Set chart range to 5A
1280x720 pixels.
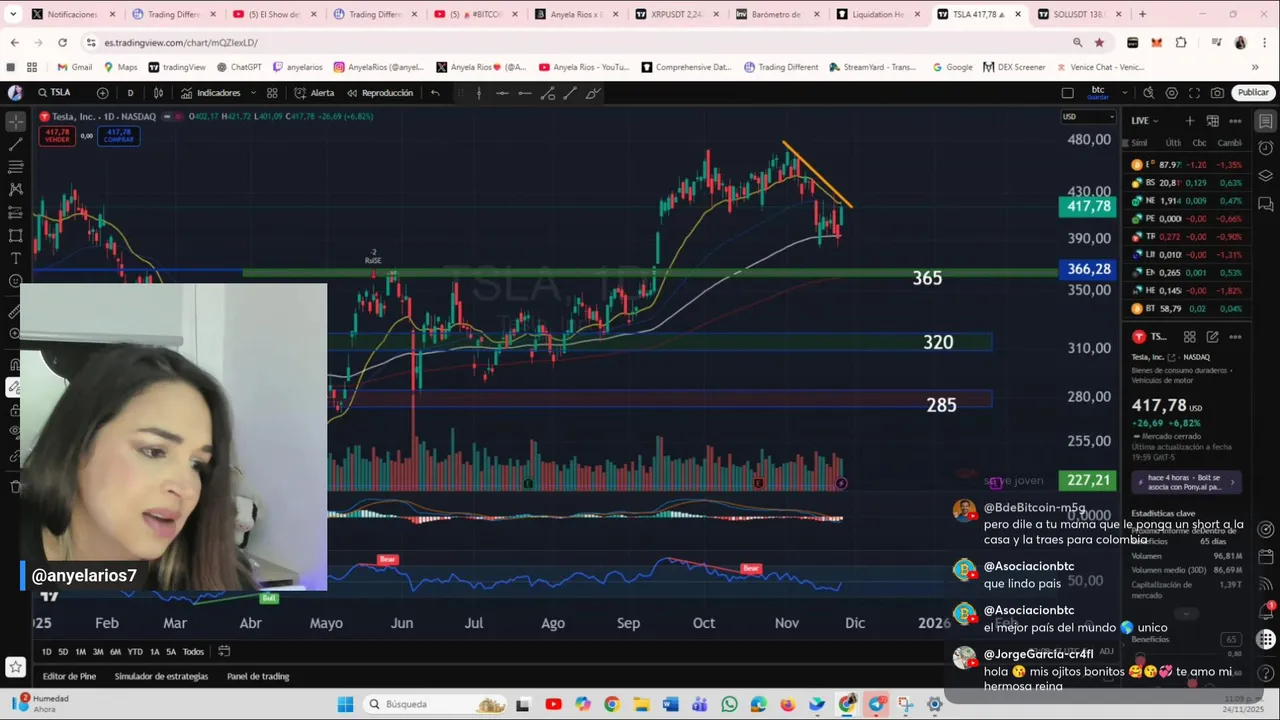pyautogui.click(x=171, y=652)
